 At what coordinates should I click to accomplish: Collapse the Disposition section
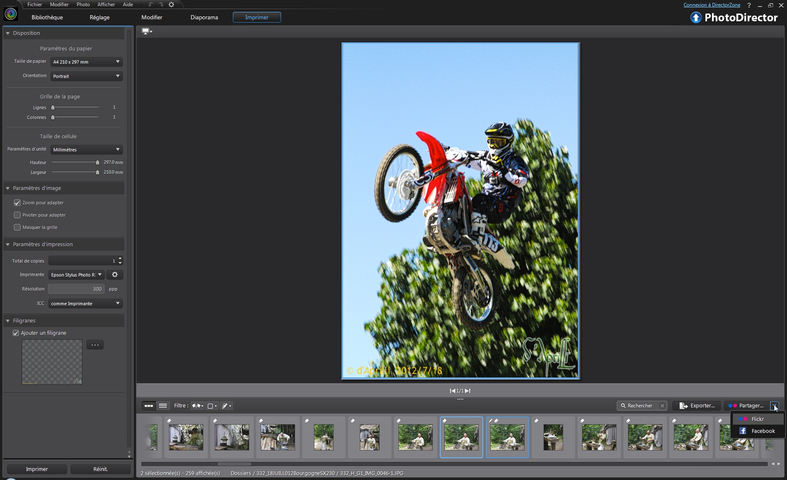coord(9,33)
